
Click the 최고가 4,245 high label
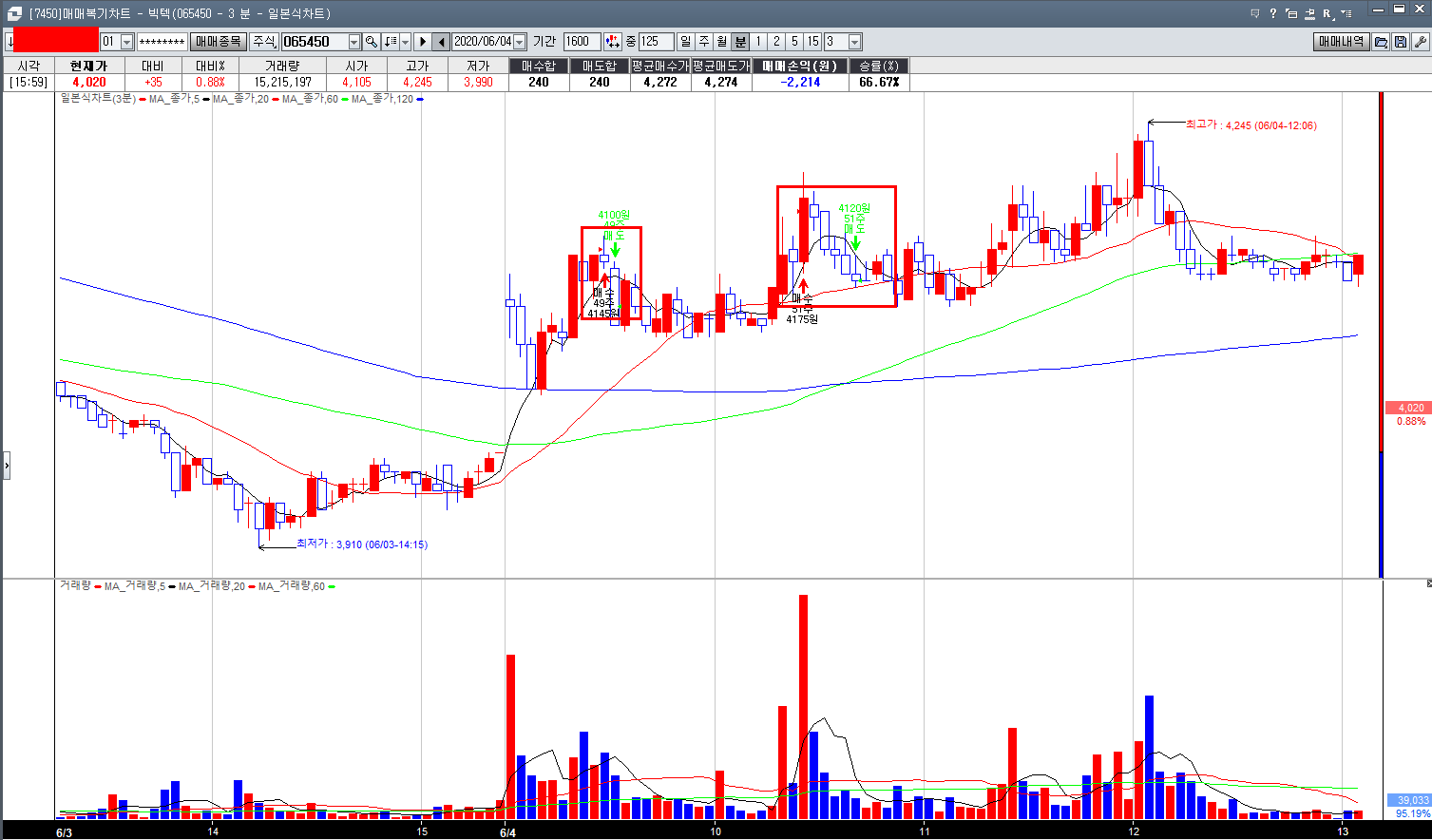pyautogui.click(x=1251, y=124)
